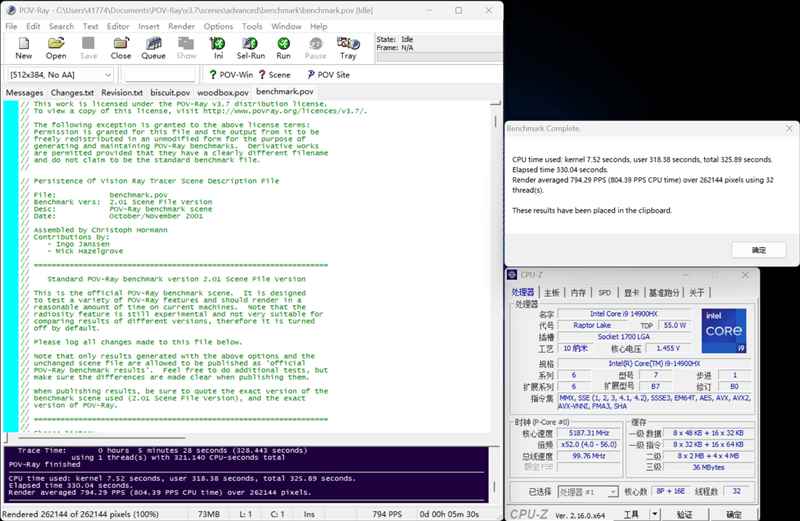
Task: Switch to the biscuit.pov tab
Action: click(170, 93)
